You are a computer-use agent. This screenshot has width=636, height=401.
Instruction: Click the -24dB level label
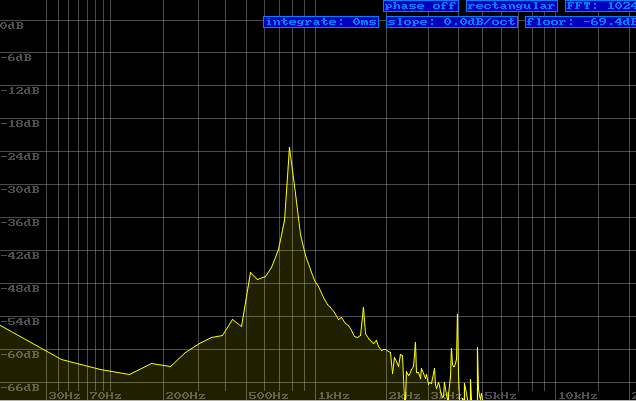tap(20, 157)
